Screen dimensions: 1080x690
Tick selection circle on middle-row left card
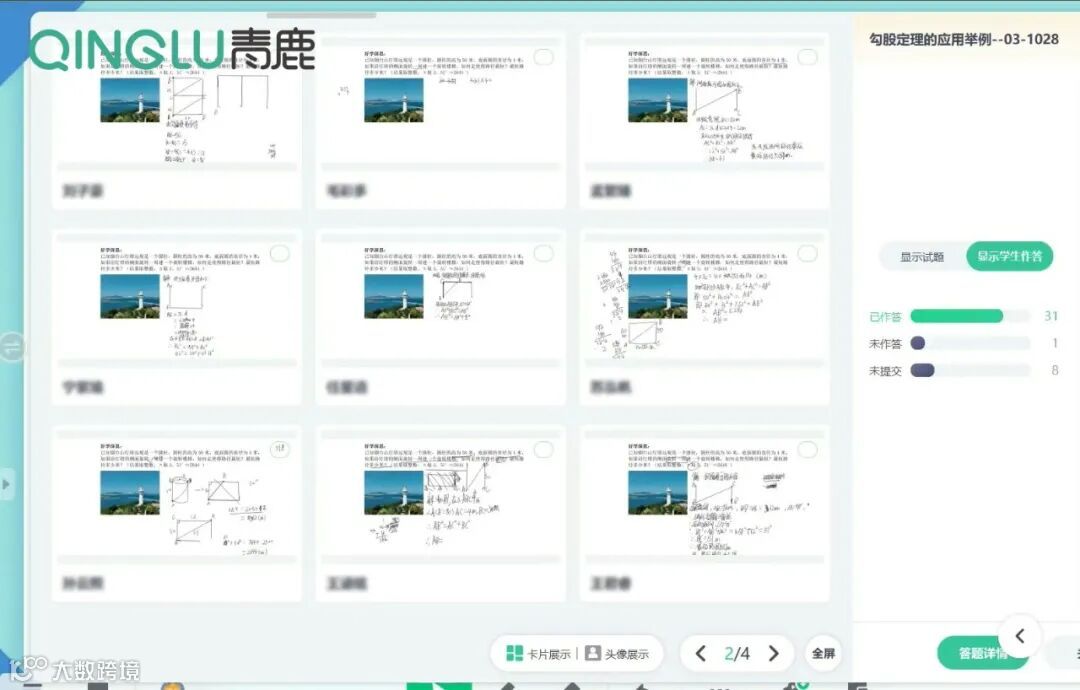[280, 253]
